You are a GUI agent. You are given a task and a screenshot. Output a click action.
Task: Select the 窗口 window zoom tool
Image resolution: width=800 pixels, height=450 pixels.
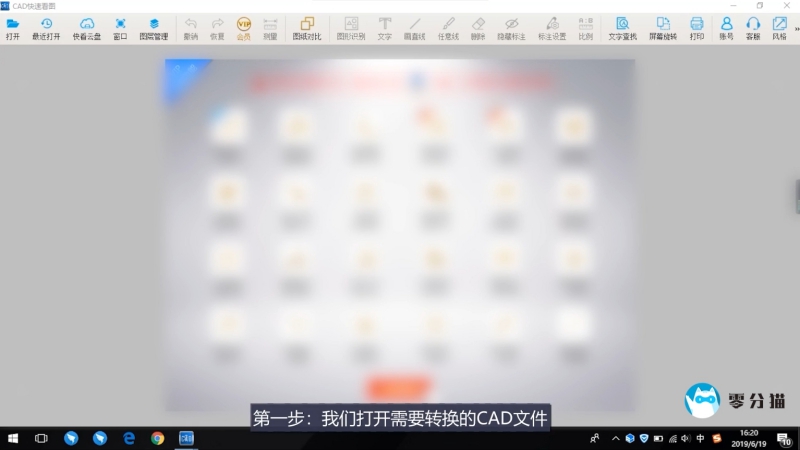pyautogui.click(x=120, y=29)
